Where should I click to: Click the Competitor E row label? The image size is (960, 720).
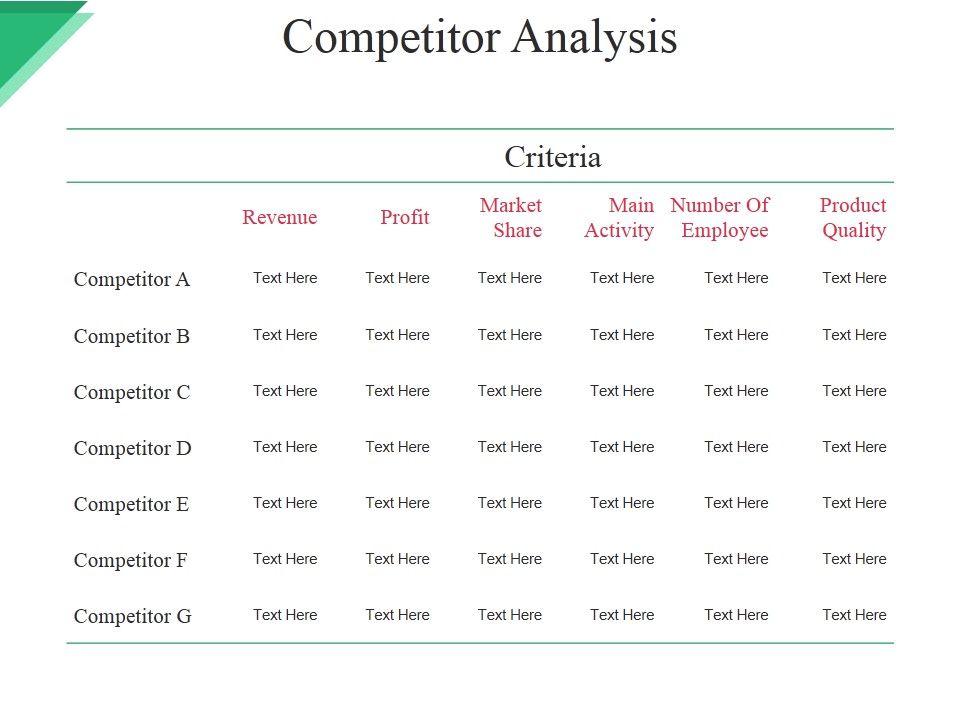pos(131,504)
